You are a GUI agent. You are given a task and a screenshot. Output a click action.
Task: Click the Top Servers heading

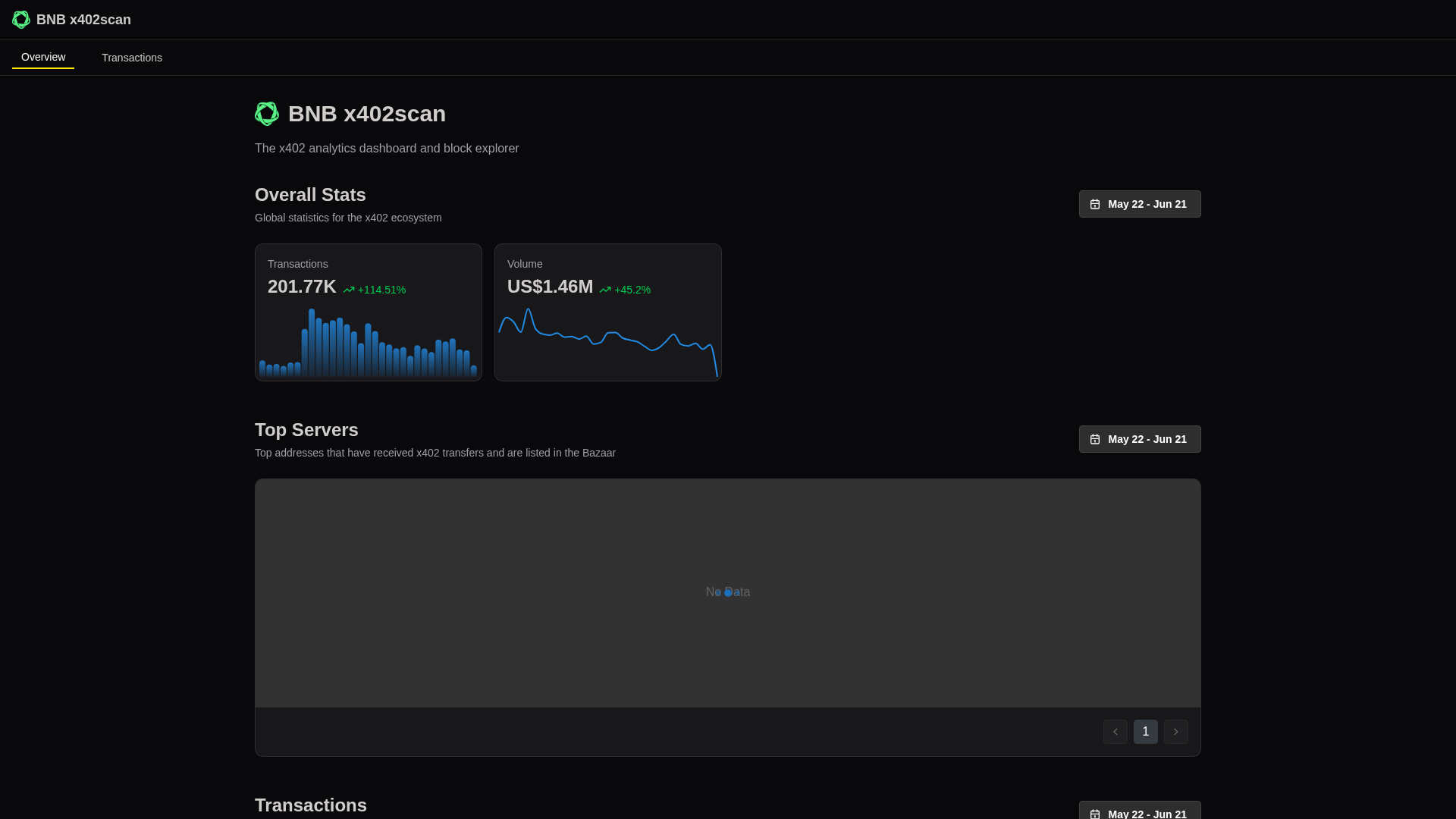(x=306, y=430)
